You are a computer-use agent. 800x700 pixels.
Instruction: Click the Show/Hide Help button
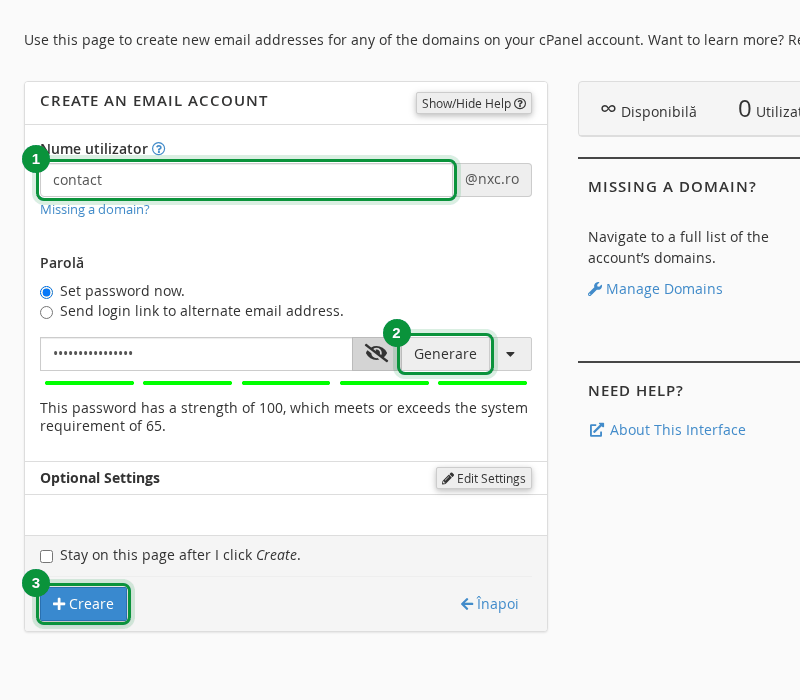(474, 104)
